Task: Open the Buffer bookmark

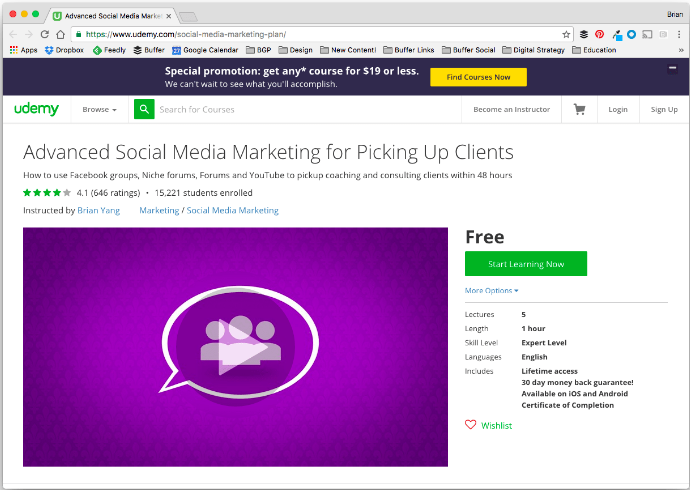Action: click(x=149, y=50)
